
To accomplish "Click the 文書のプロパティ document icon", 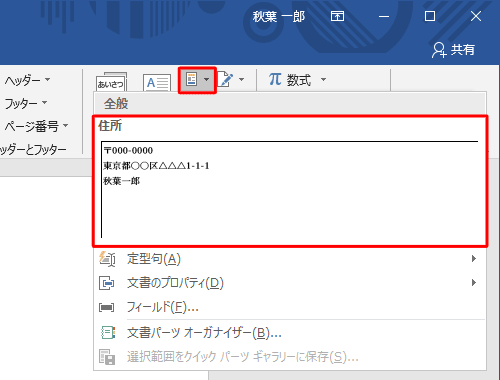I will click(107, 283).
